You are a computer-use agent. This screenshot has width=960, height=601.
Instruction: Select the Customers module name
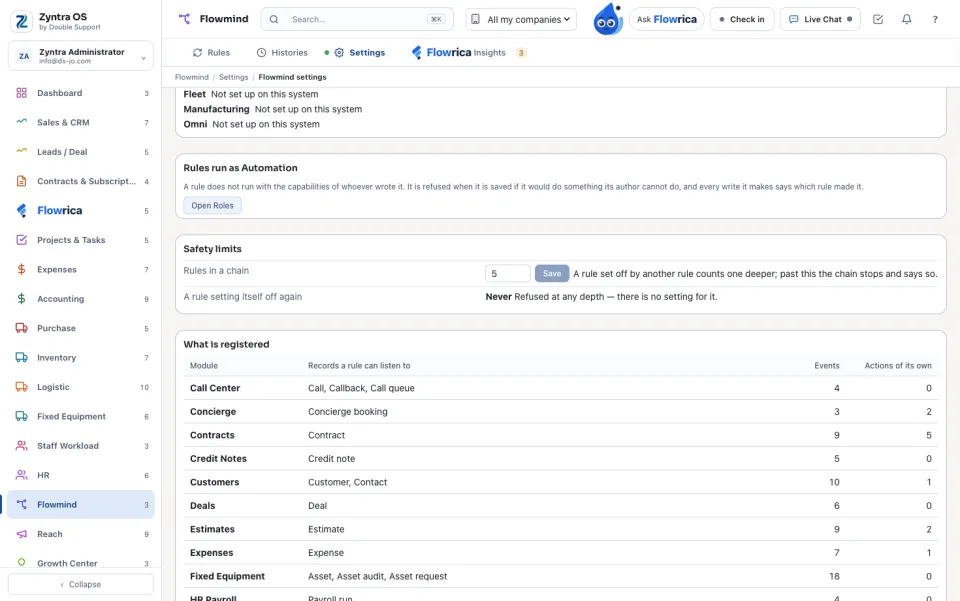[214, 482]
